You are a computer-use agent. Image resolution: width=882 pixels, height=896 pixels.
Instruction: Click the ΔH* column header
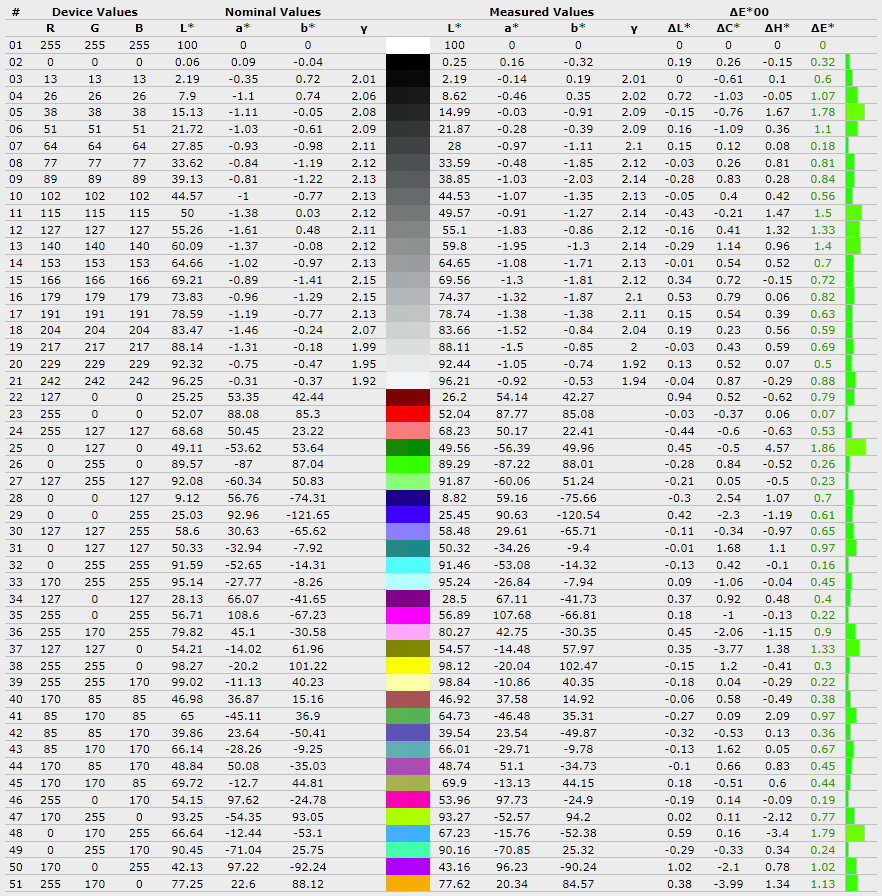[777, 28]
